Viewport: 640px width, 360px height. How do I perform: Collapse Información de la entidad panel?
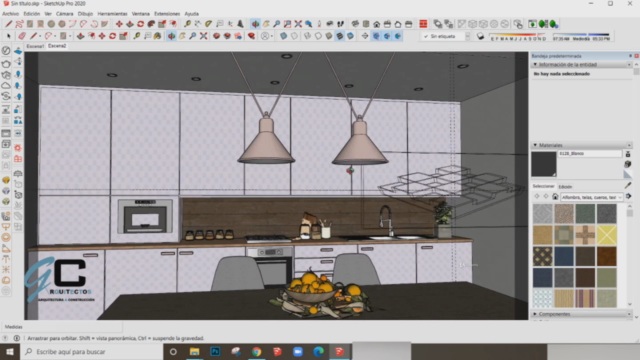point(535,64)
